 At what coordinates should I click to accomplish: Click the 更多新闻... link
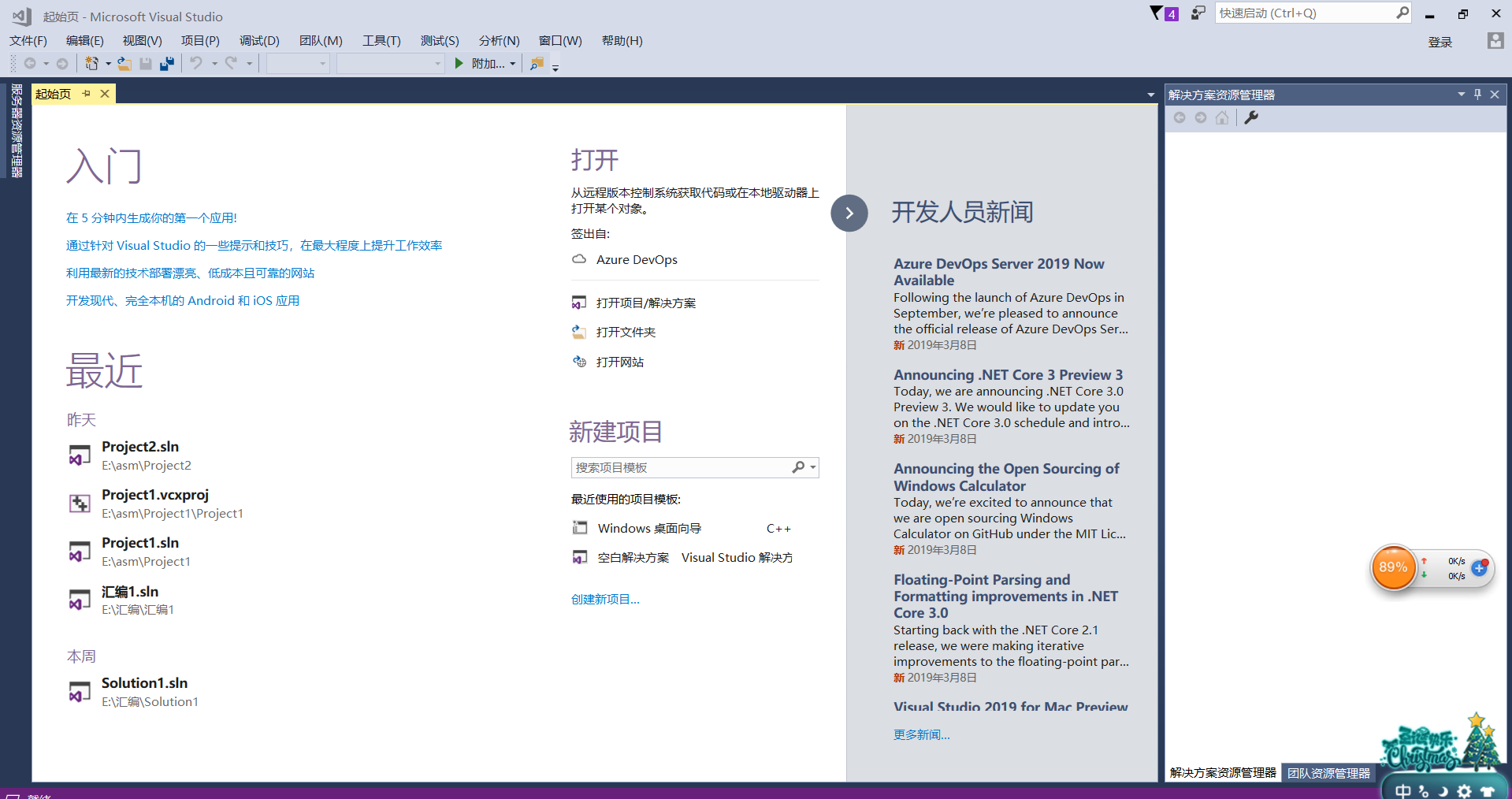tap(922, 734)
